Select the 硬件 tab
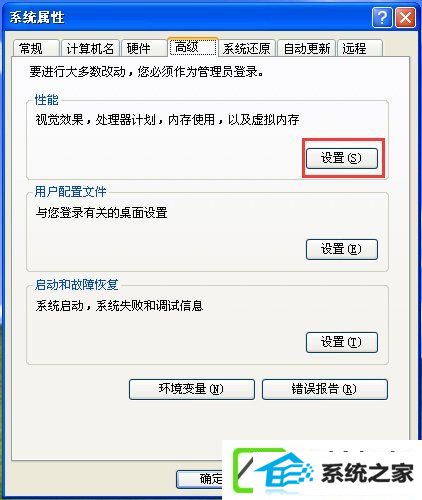Screen dimensions: 422x500 point(144,48)
